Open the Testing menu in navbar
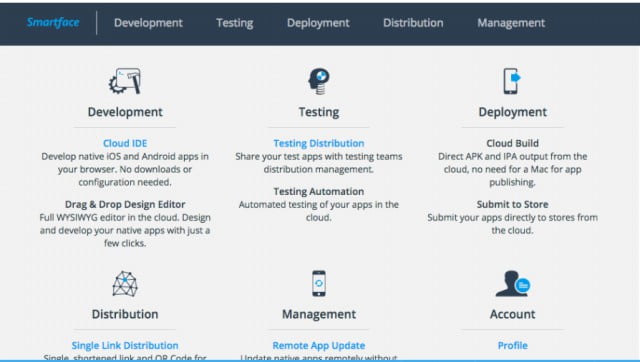640x362 pixels. point(235,23)
